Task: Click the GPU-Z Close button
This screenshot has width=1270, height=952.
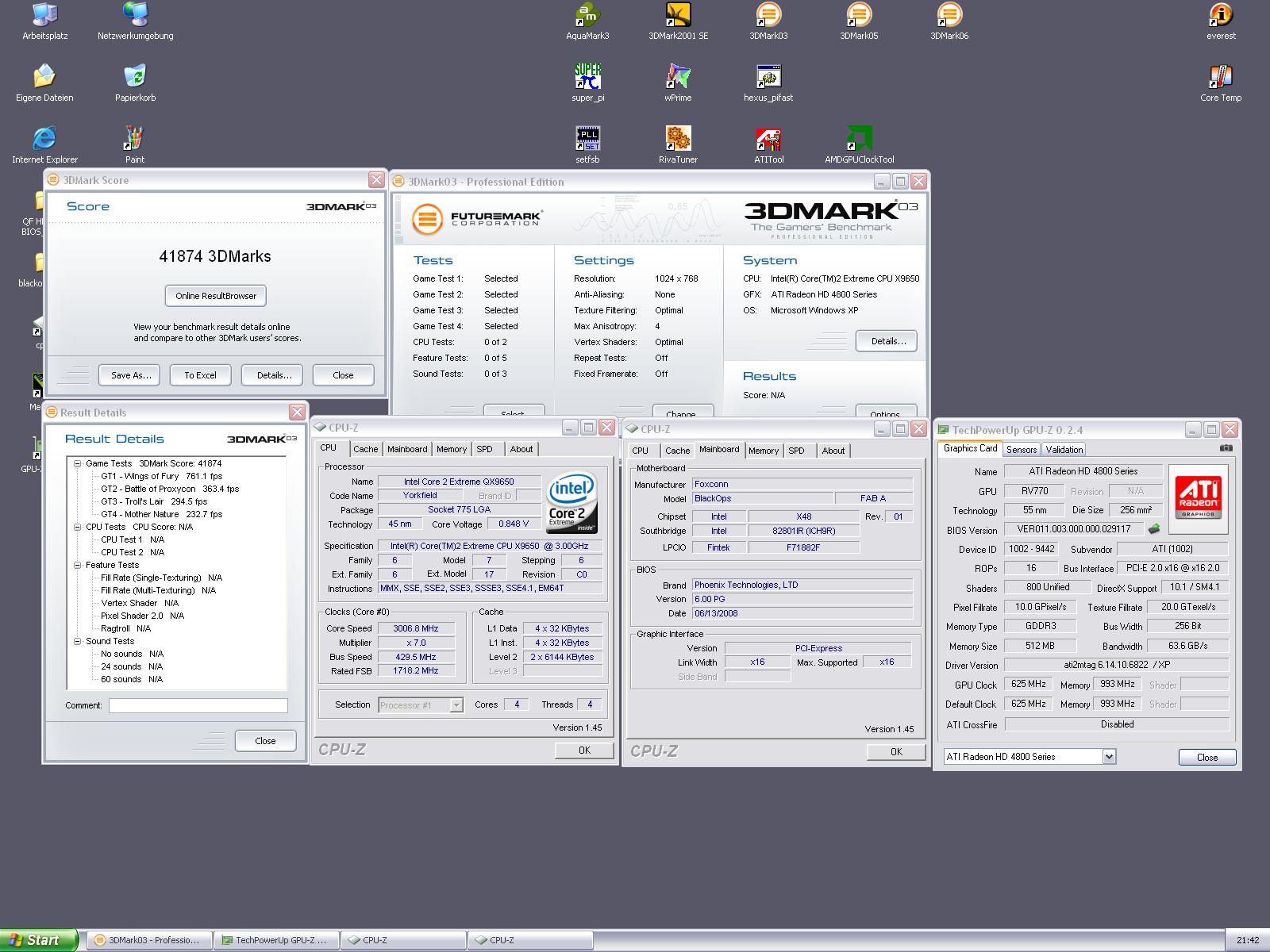Action: tap(1207, 758)
